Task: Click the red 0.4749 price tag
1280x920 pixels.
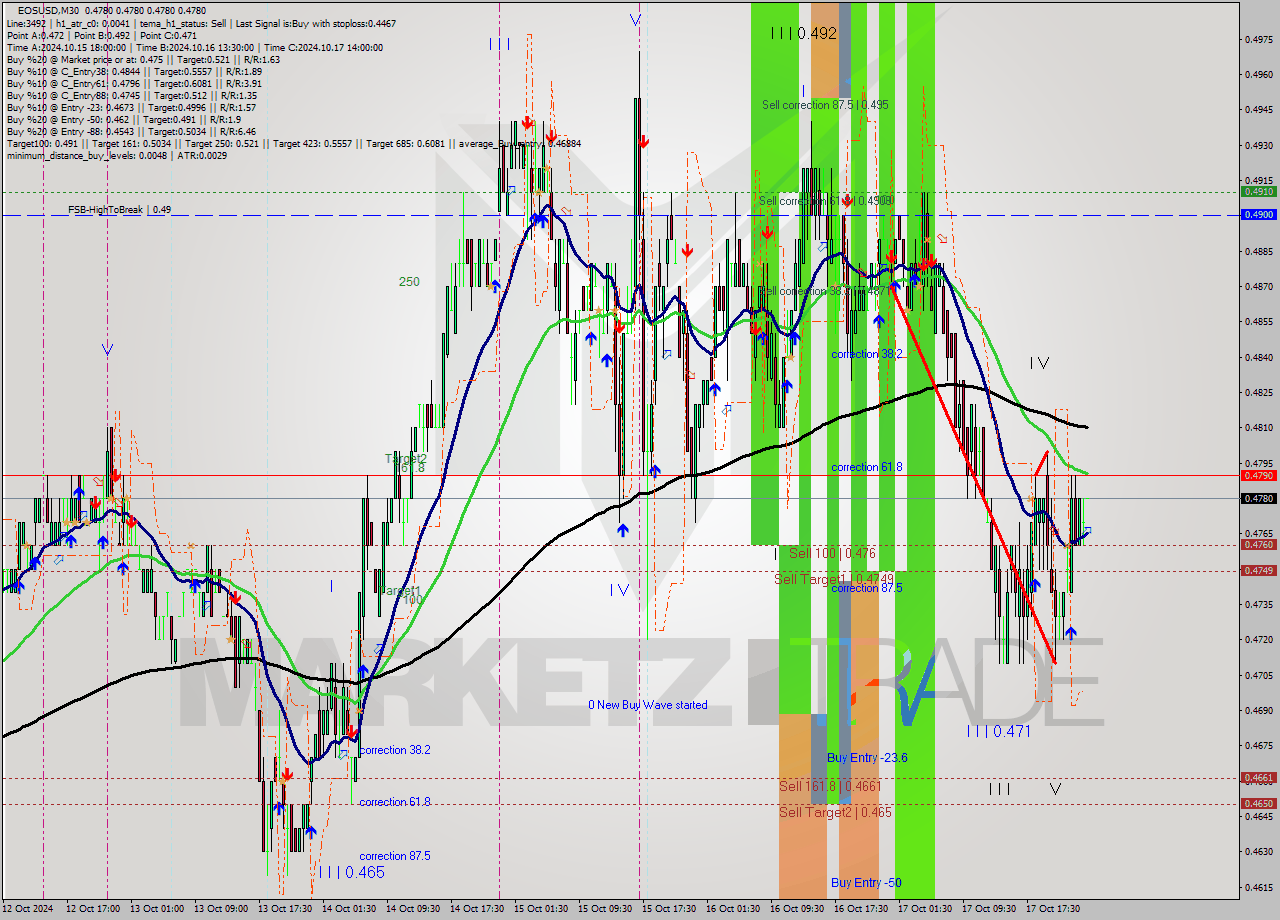Action: tap(1257, 570)
